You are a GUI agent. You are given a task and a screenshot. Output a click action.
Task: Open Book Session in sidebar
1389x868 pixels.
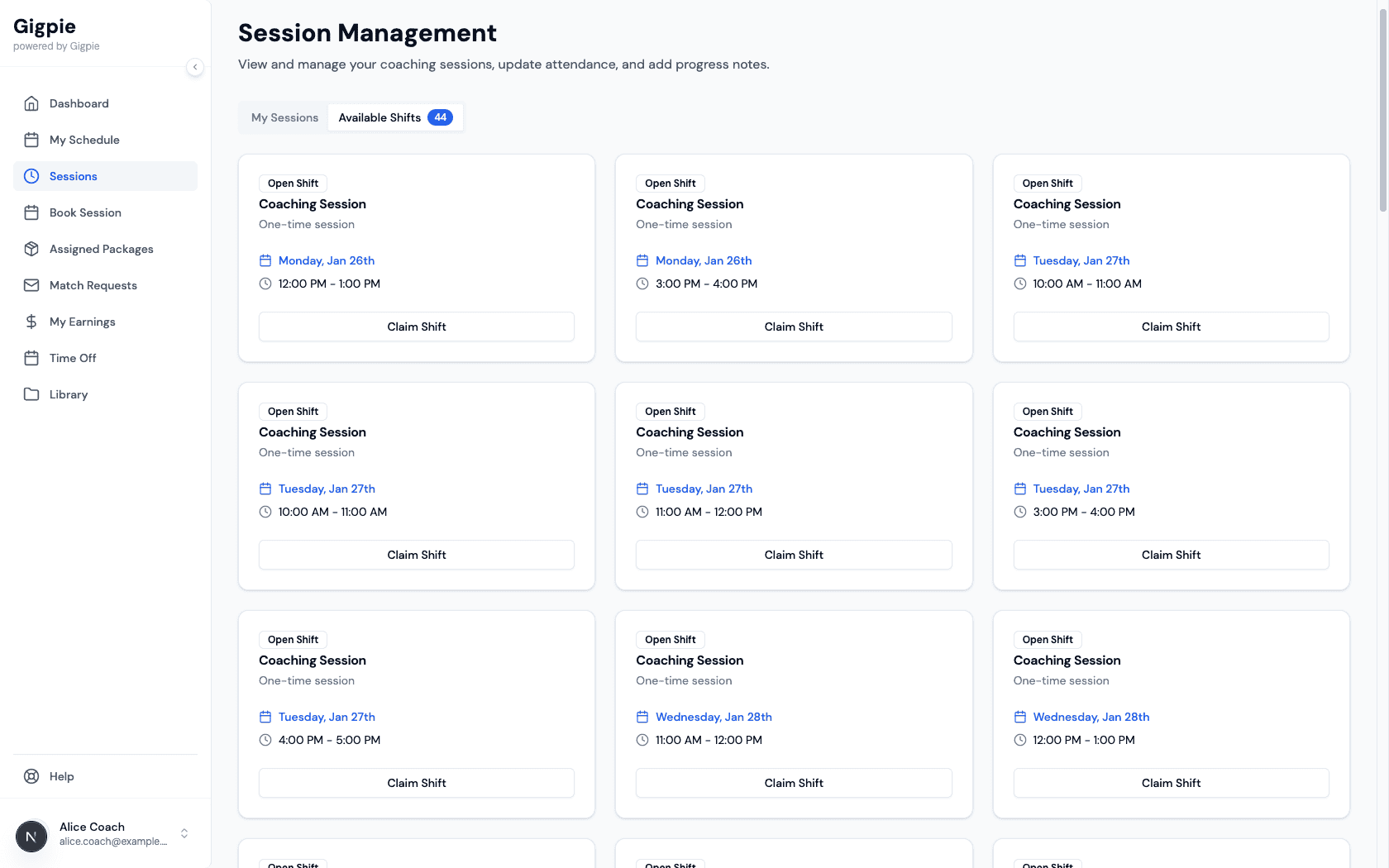pos(85,212)
